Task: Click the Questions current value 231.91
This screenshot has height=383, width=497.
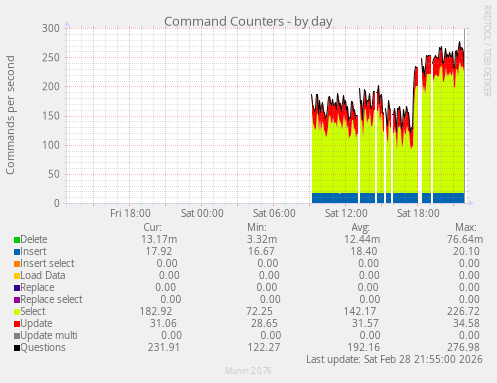Action: [x=164, y=347]
